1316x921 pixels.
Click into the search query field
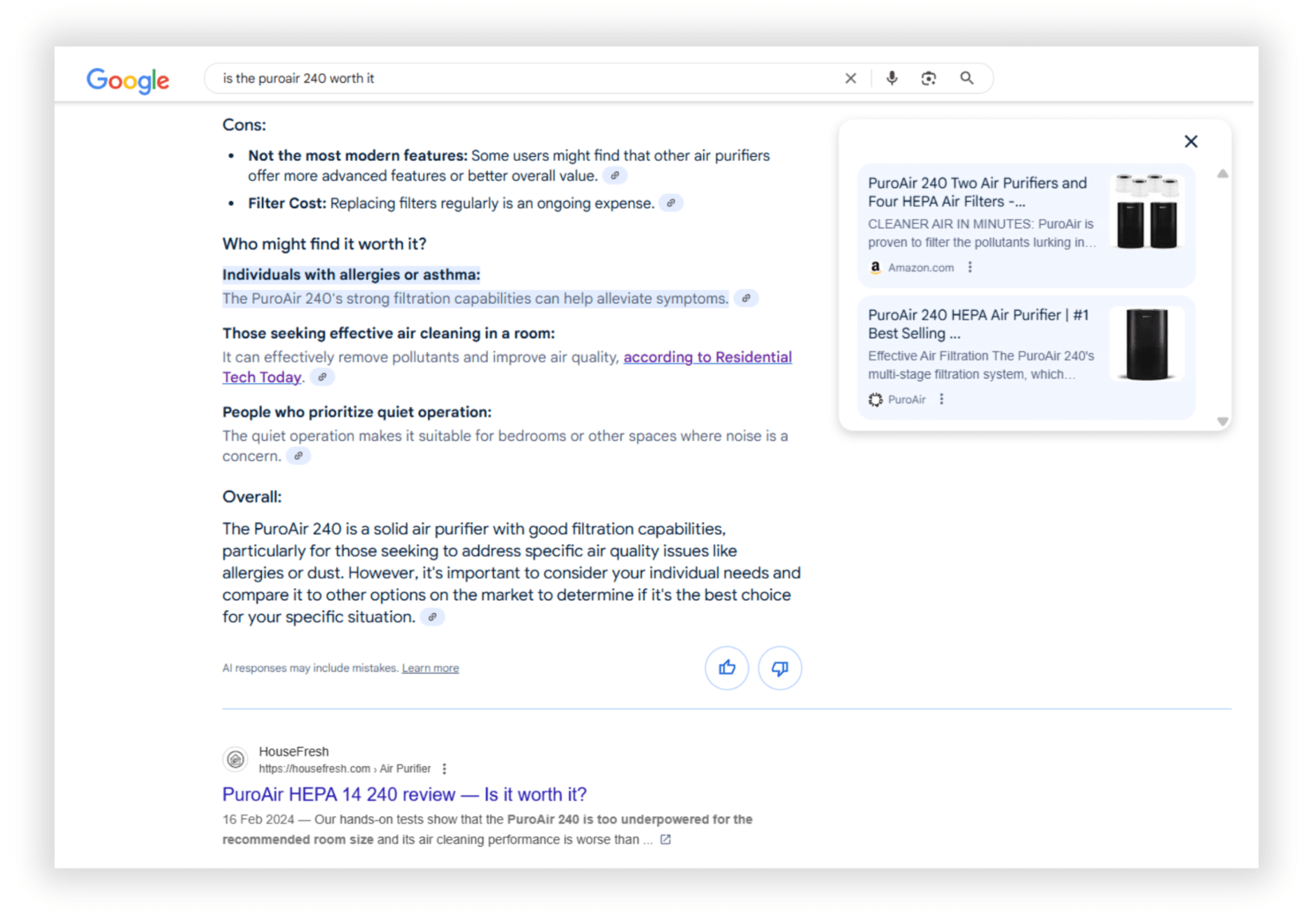[x=525, y=78]
